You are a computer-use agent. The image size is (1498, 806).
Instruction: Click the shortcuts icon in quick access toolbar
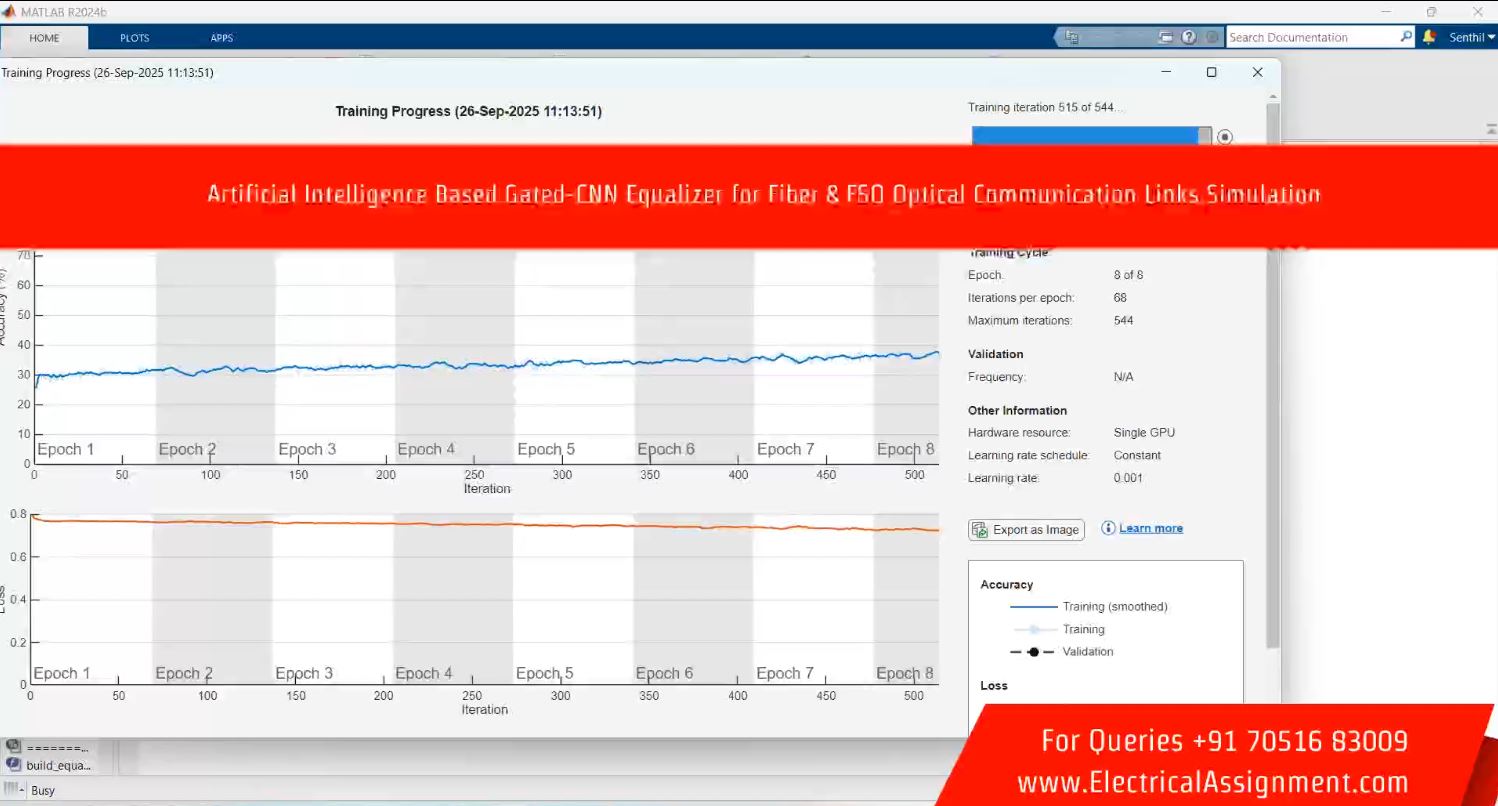pos(1072,37)
